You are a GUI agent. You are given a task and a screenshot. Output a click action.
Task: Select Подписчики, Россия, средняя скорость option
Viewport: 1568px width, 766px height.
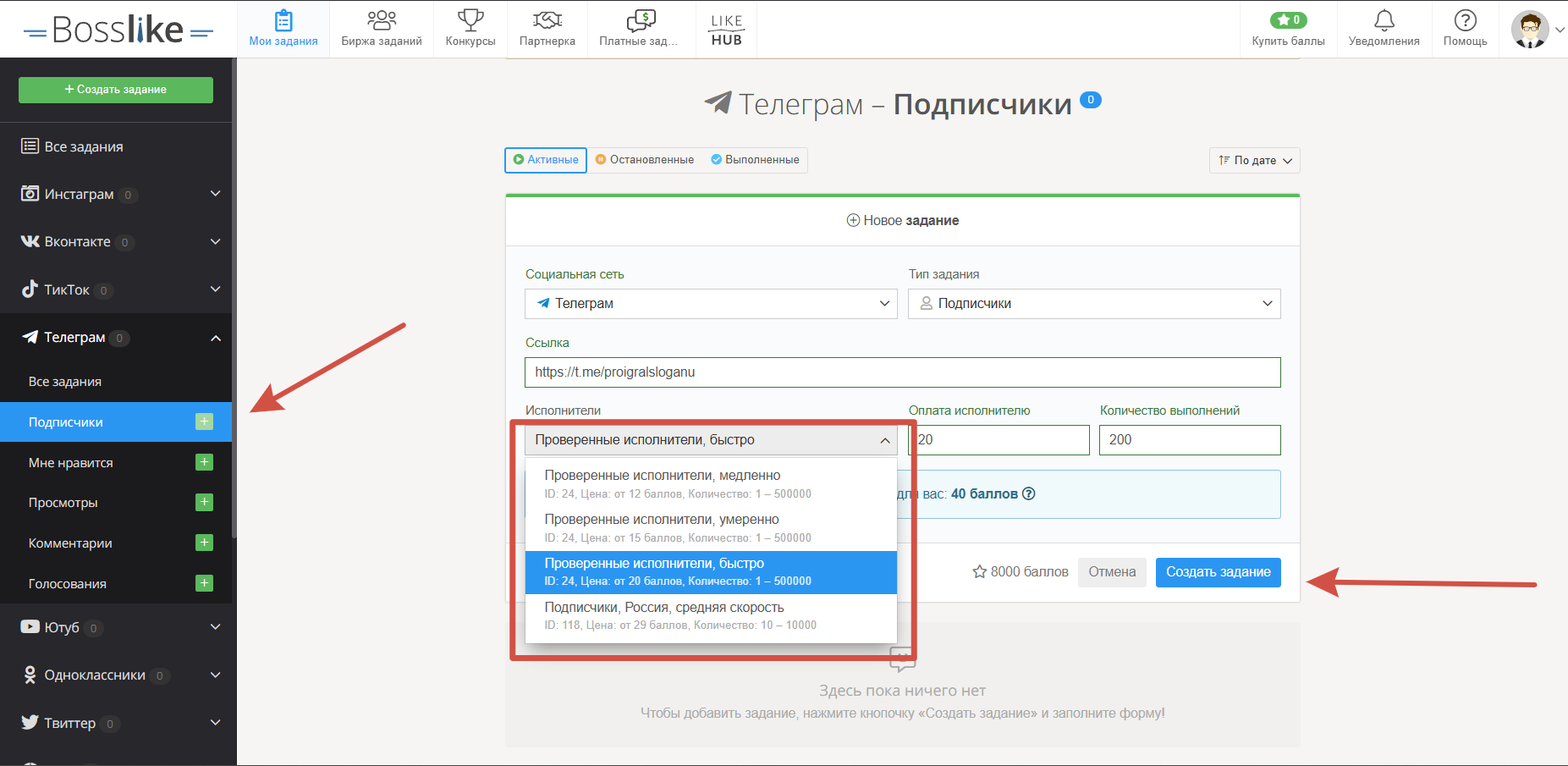pos(711,616)
